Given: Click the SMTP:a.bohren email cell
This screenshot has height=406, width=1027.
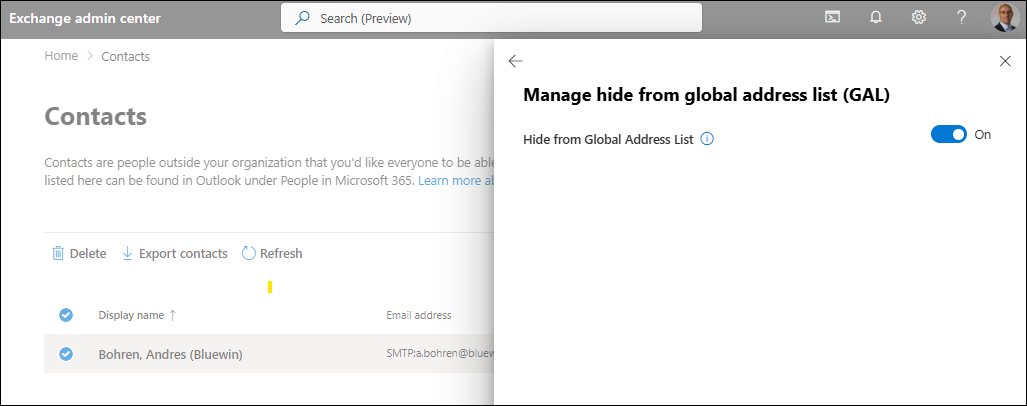Looking at the screenshot, I should click(439, 354).
